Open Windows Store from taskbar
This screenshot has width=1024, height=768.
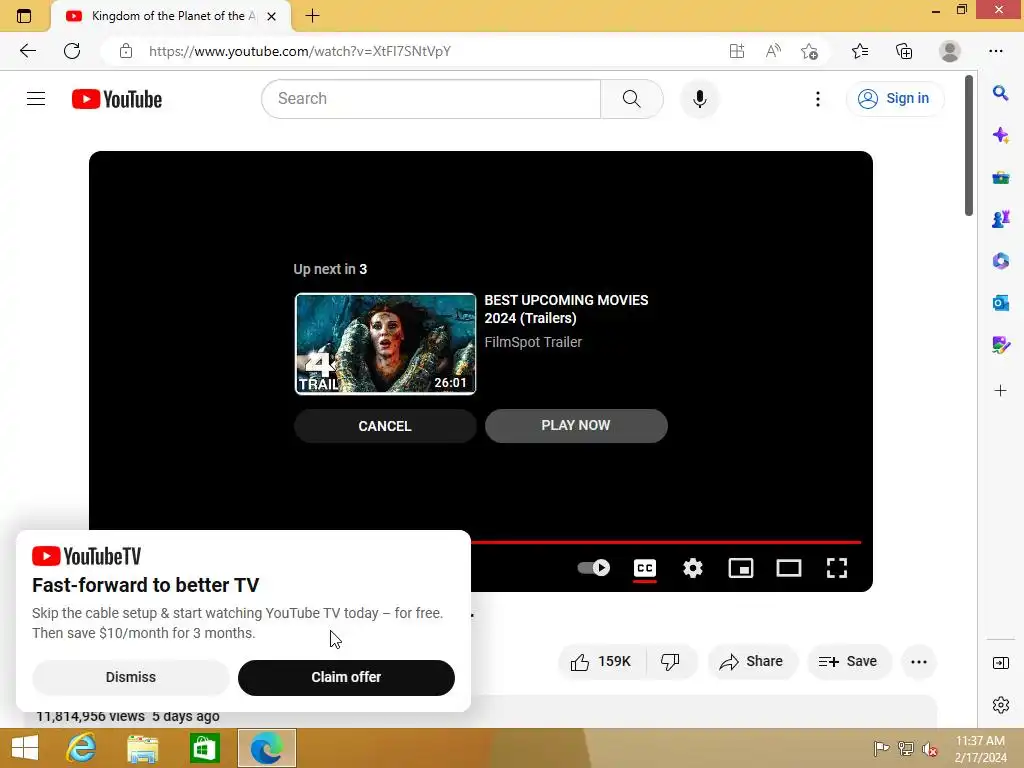tap(204, 748)
